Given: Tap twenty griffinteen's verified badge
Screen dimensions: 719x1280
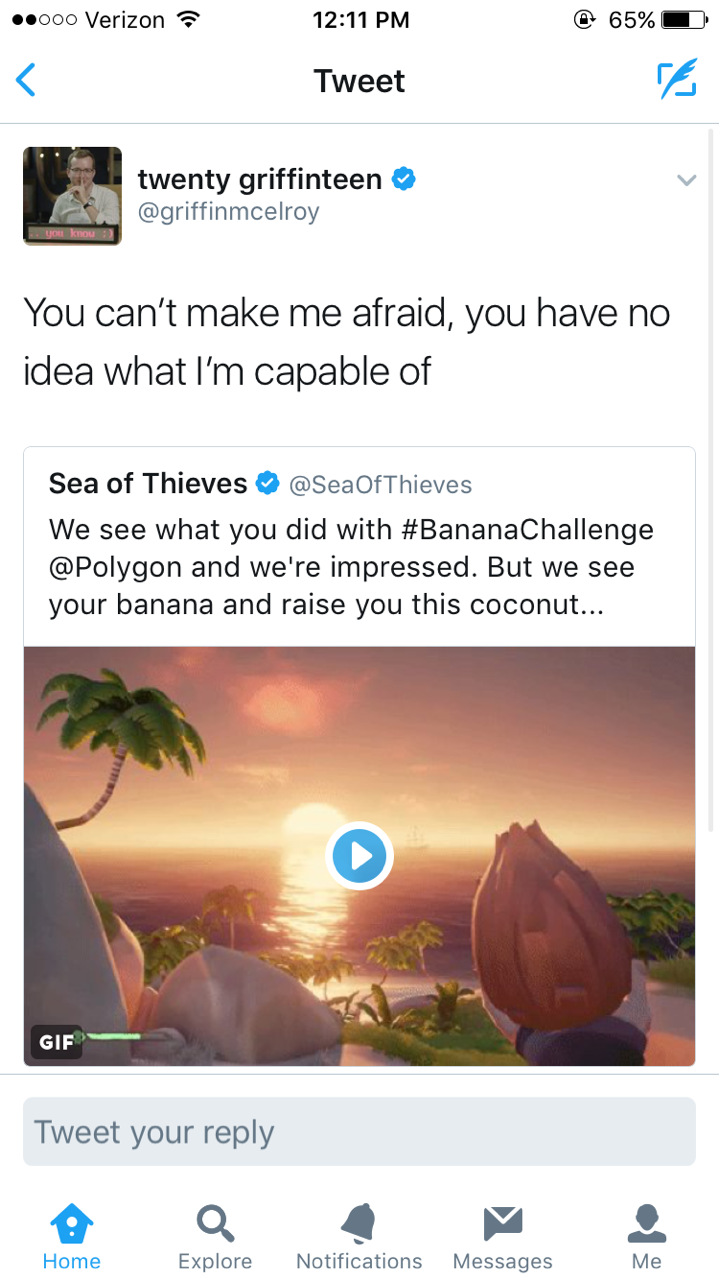Looking at the screenshot, I should 404,179.
